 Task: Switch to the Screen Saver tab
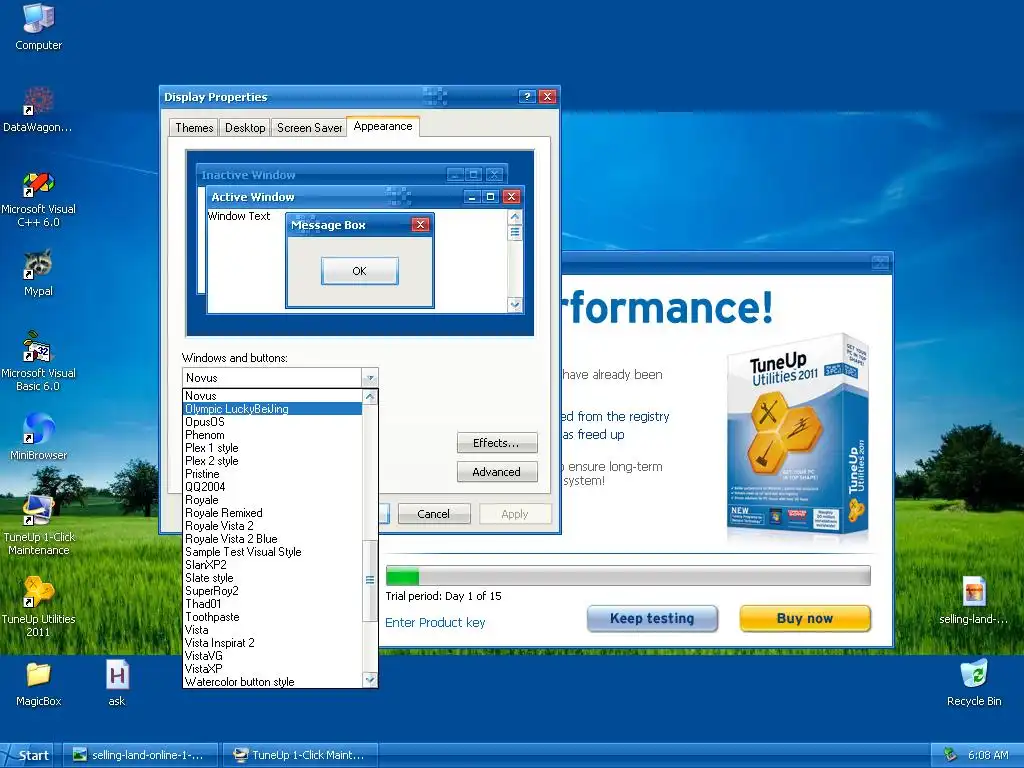[309, 128]
